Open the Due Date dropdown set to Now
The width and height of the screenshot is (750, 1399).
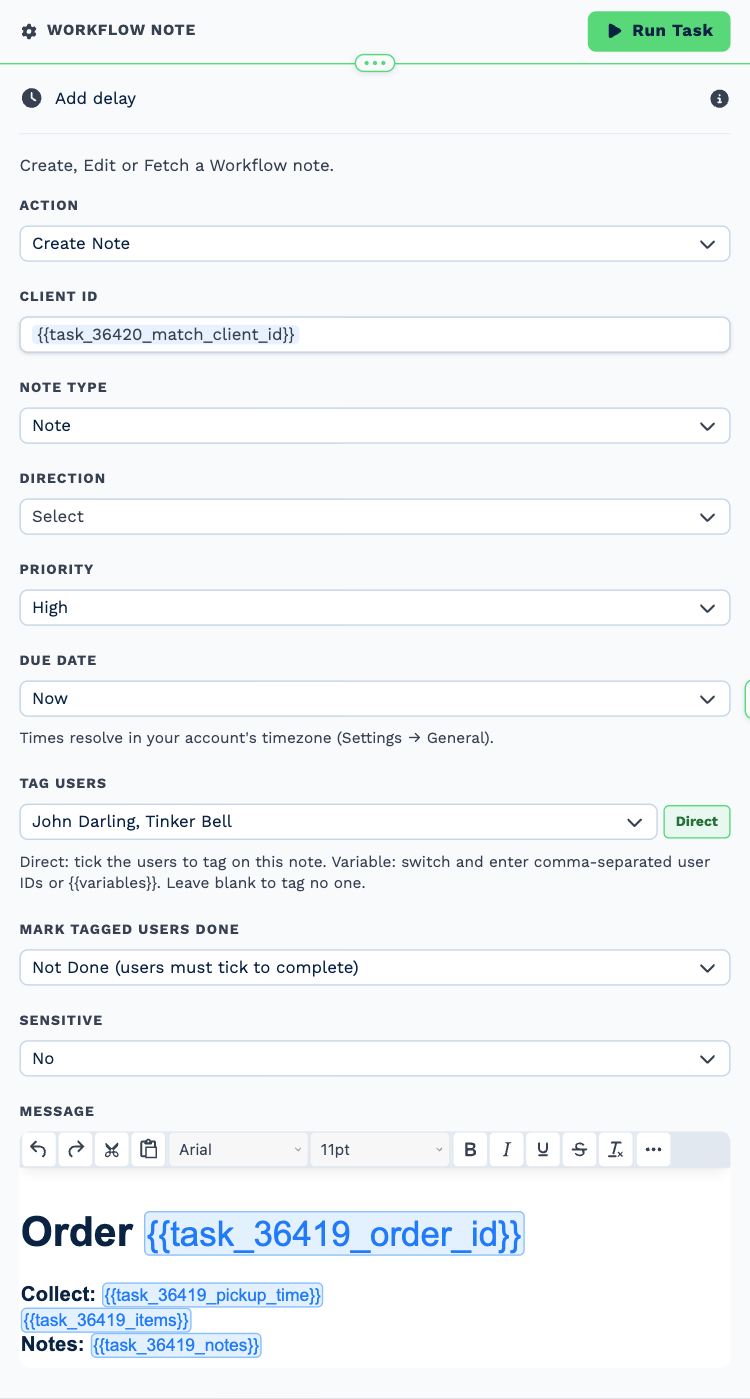(x=375, y=699)
